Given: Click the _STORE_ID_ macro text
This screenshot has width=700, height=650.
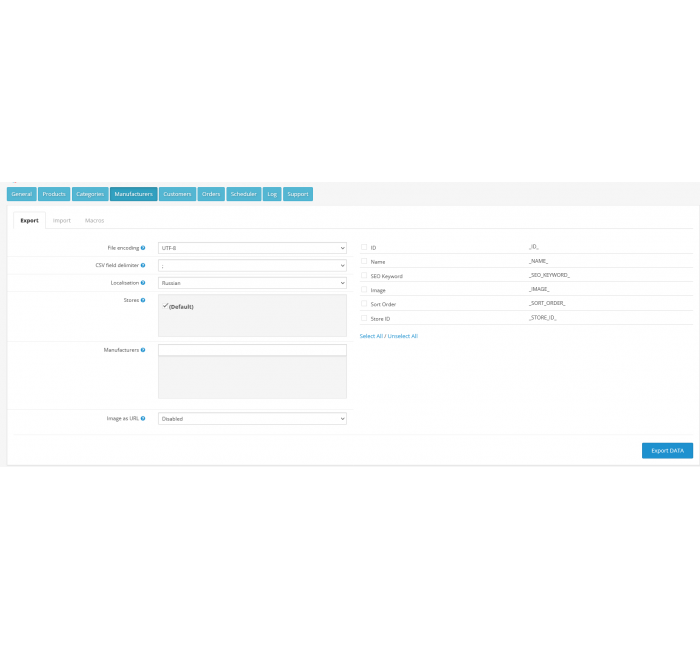Looking at the screenshot, I should [x=542, y=317].
